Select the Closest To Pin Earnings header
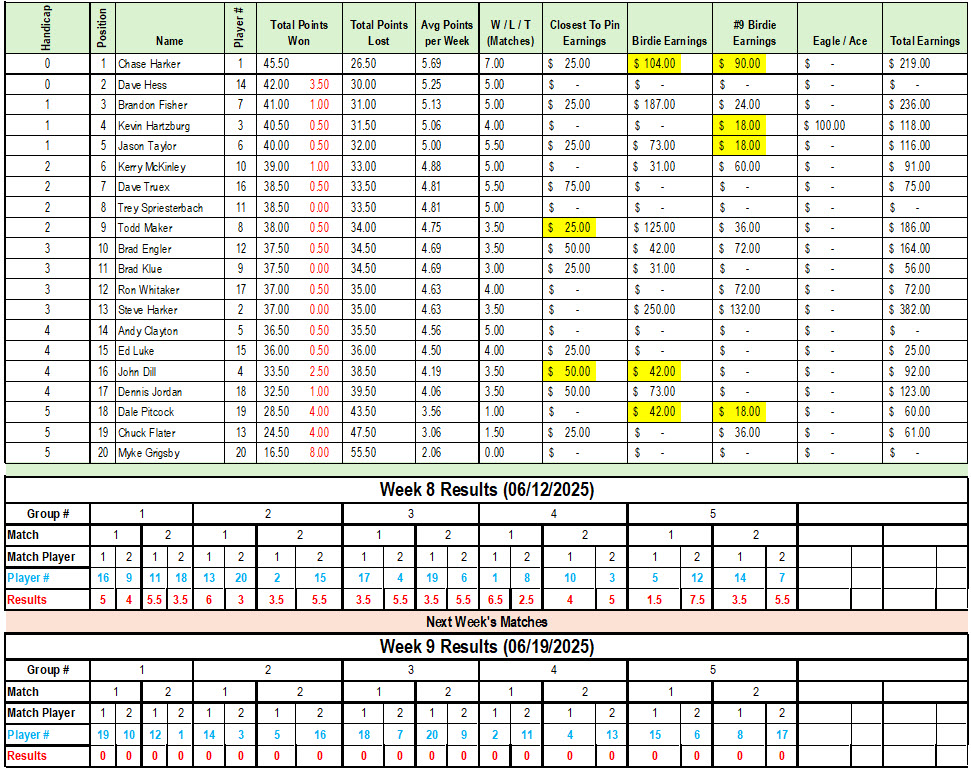 pos(584,33)
